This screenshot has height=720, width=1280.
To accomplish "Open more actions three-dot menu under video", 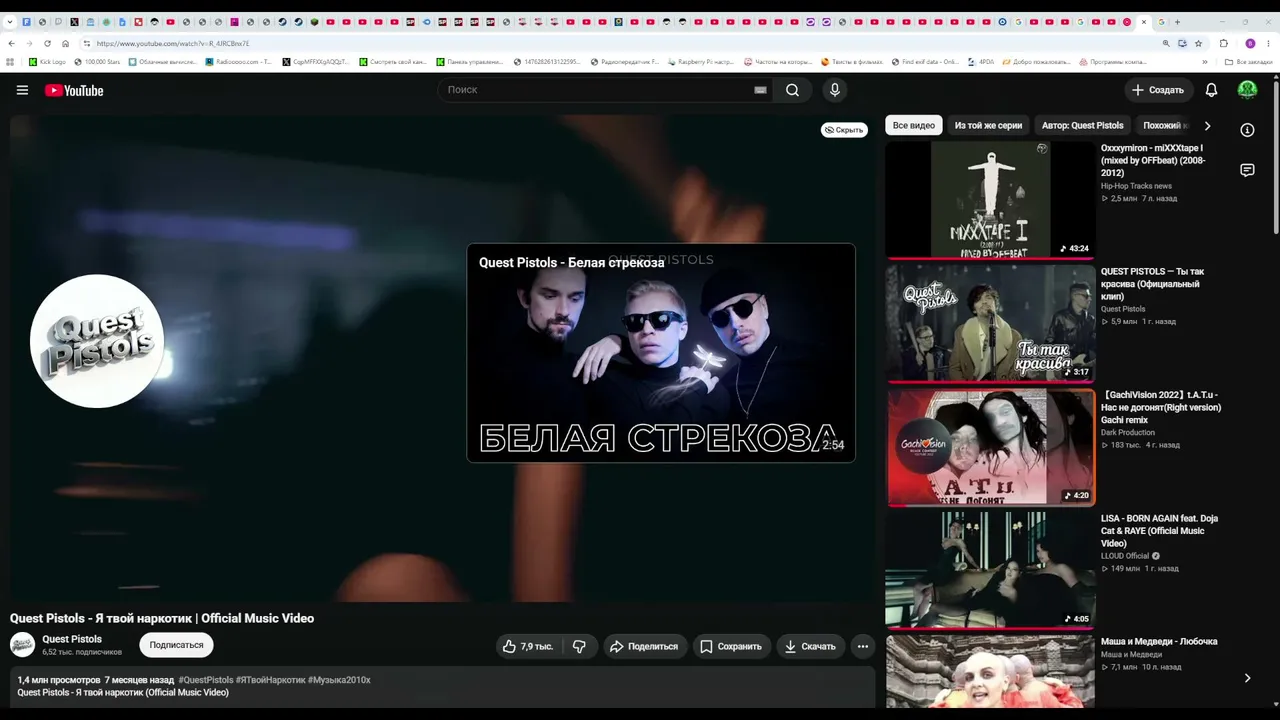I will click(863, 646).
